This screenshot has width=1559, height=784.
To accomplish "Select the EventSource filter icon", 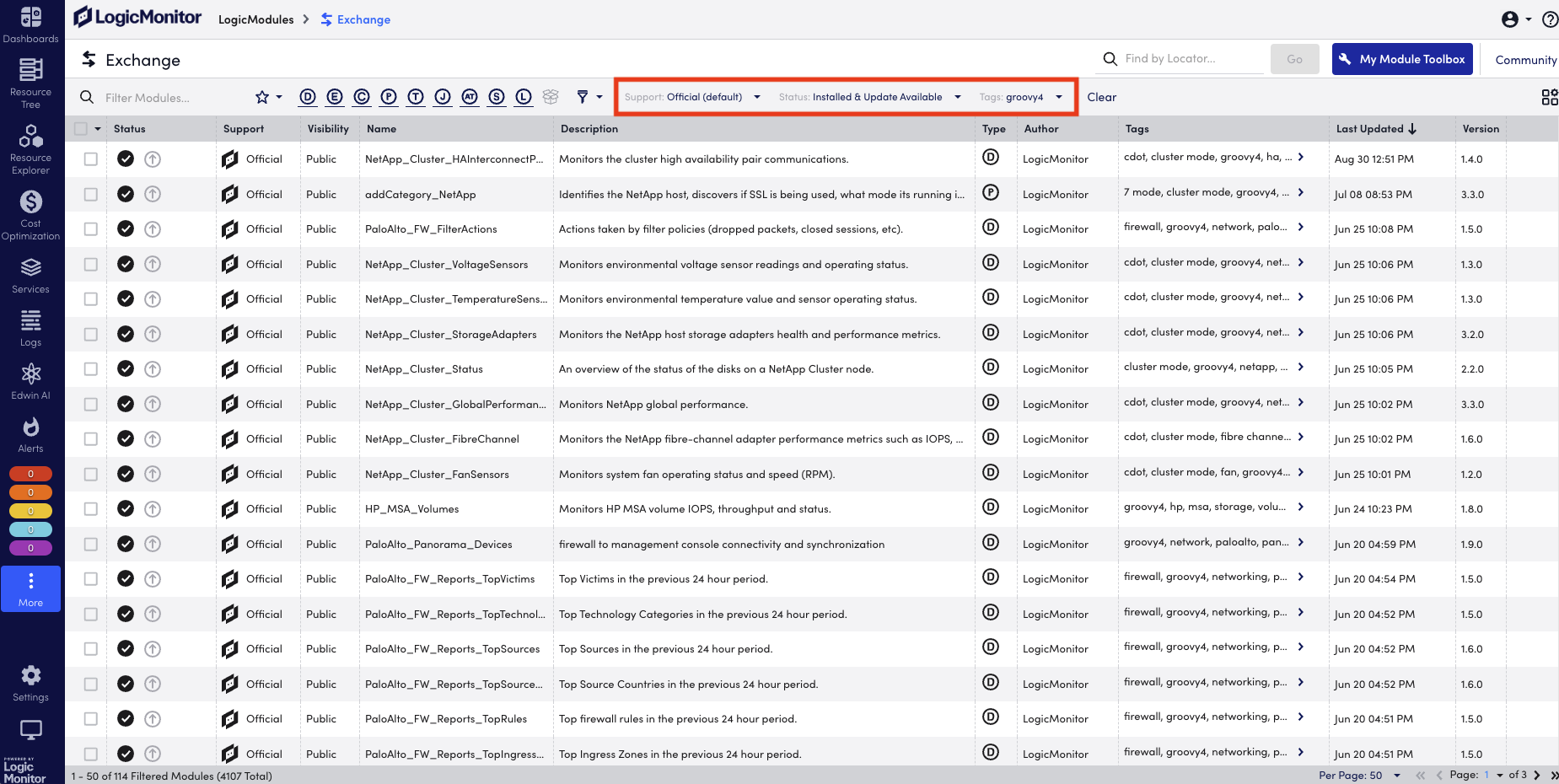I will [335, 97].
